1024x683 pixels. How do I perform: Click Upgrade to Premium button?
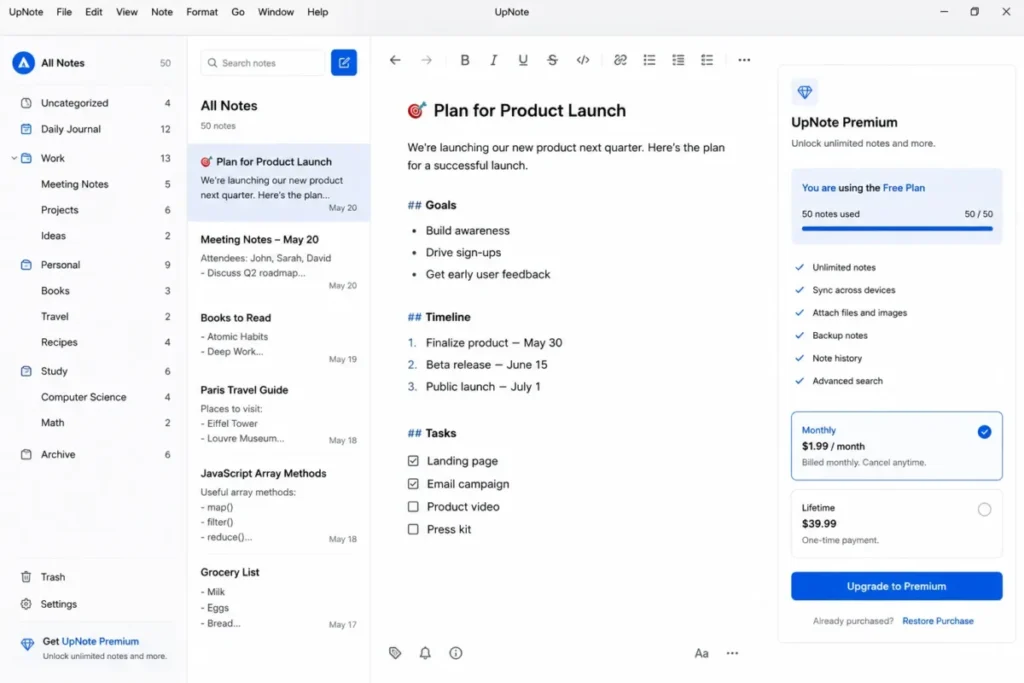[896, 586]
